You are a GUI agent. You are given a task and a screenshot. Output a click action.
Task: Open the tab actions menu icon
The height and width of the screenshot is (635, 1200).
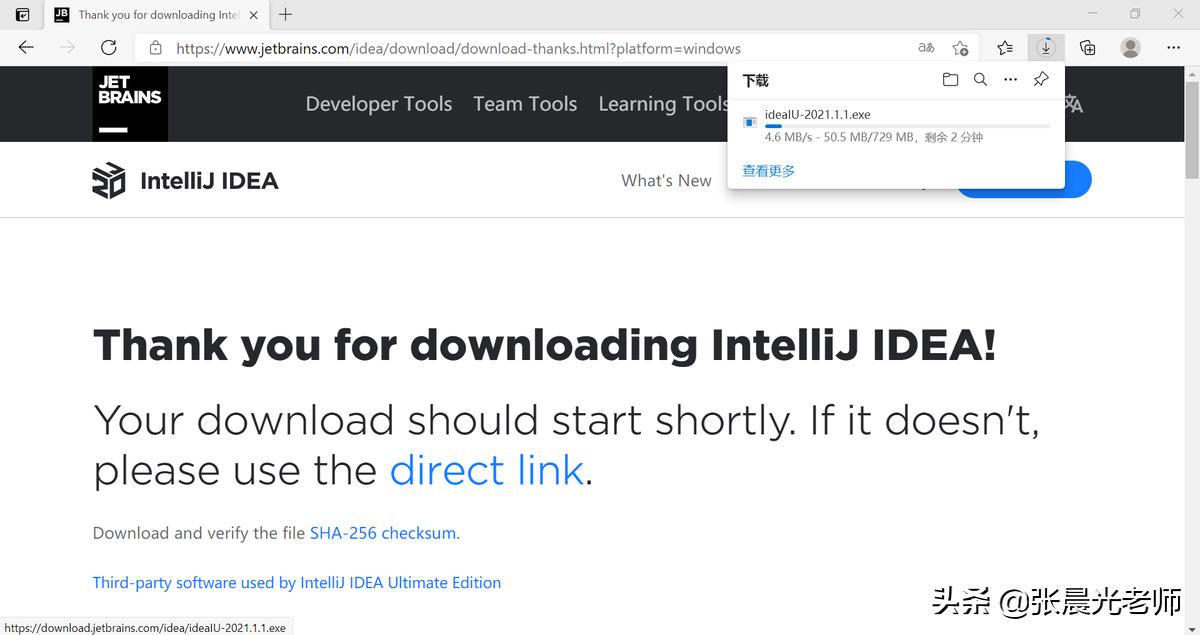pos(23,15)
